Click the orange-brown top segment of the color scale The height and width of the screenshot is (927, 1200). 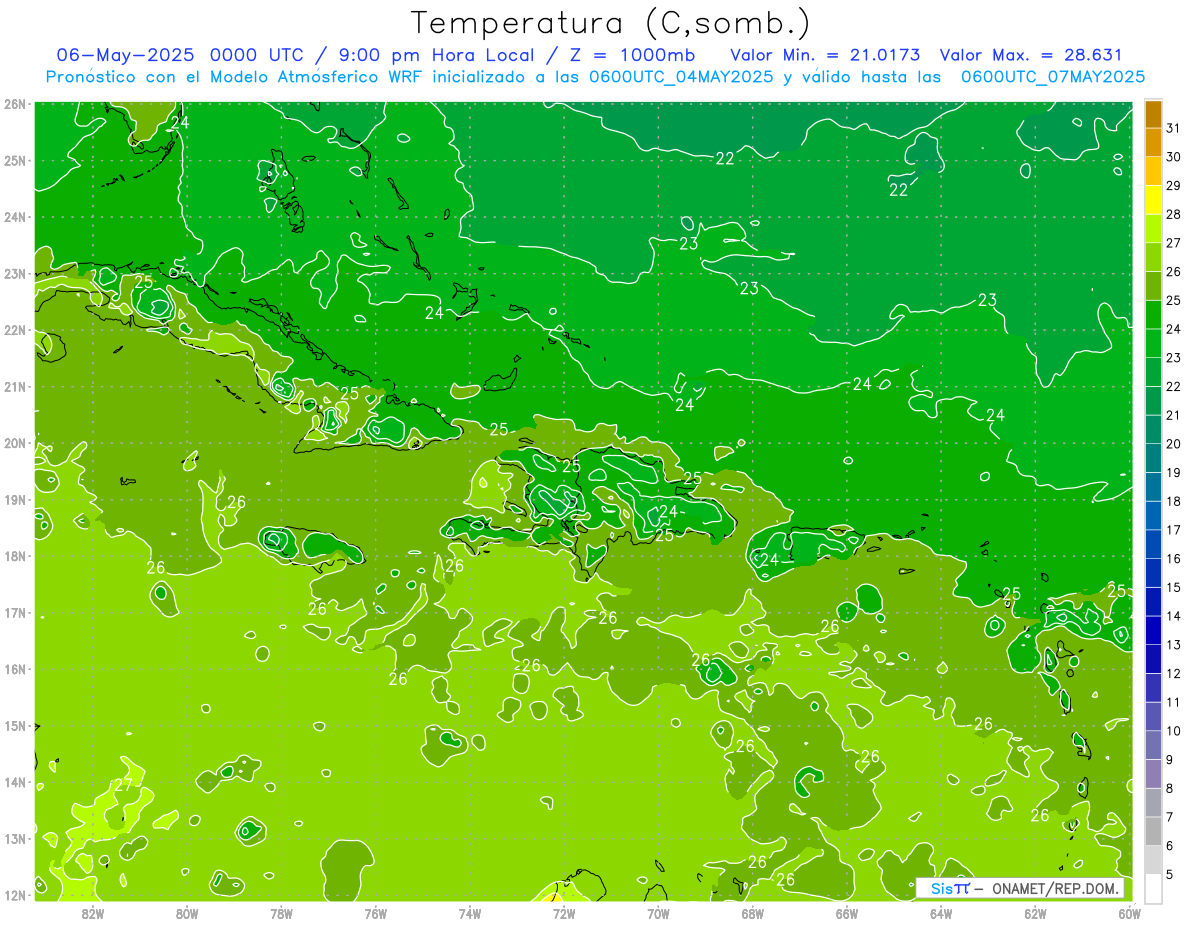(1153, 114)
